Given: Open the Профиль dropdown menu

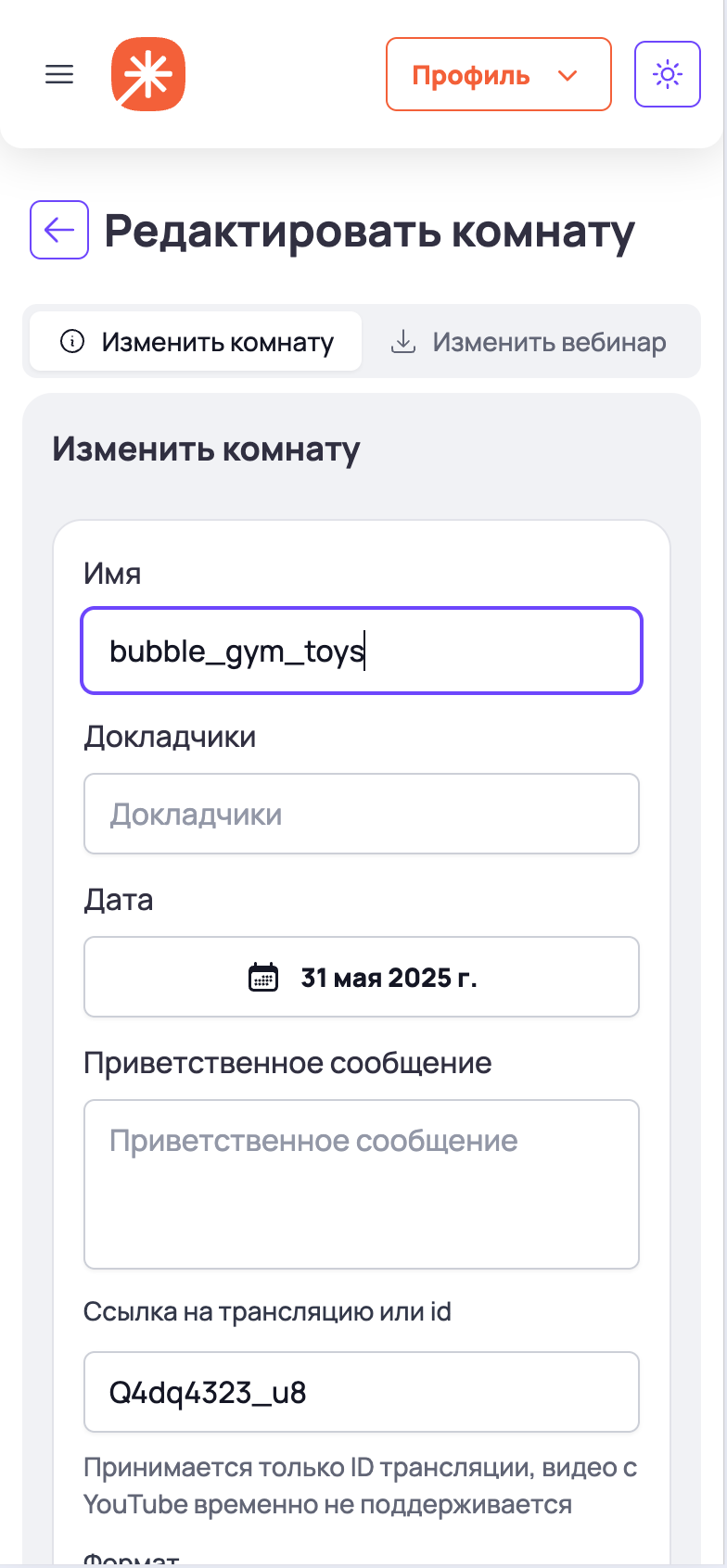Looking at the screenshot, I should coord(498,74).
